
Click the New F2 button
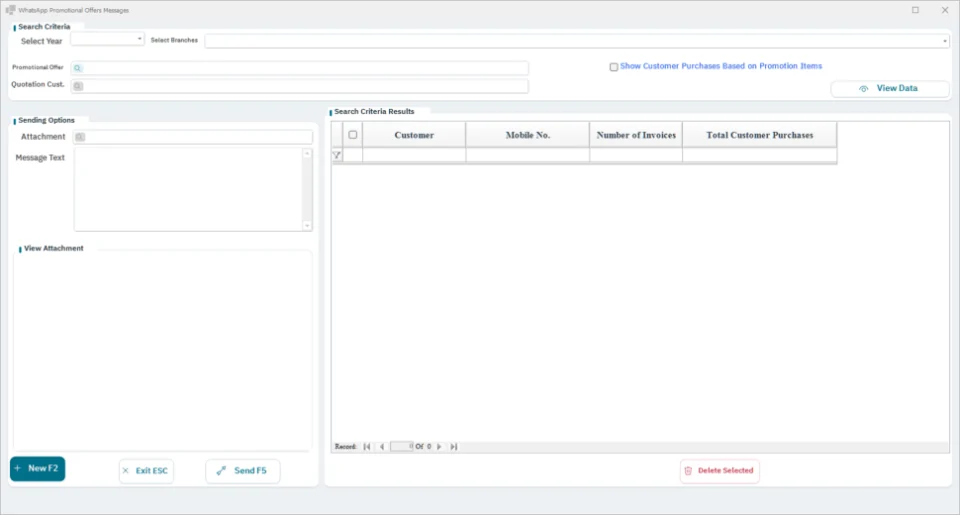coord(37,469)
